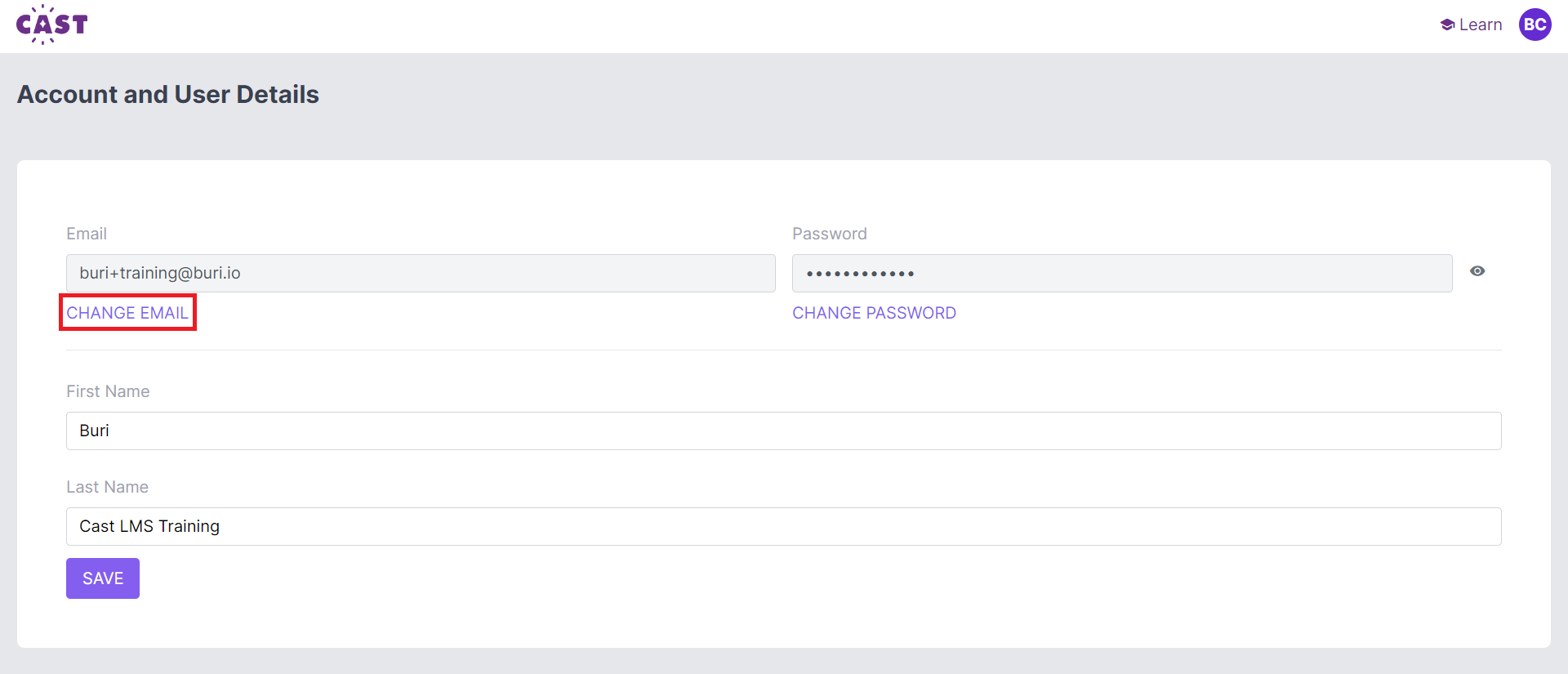
Task: Click the graduation cap icon beside Learn
Action: (1447, 25)
